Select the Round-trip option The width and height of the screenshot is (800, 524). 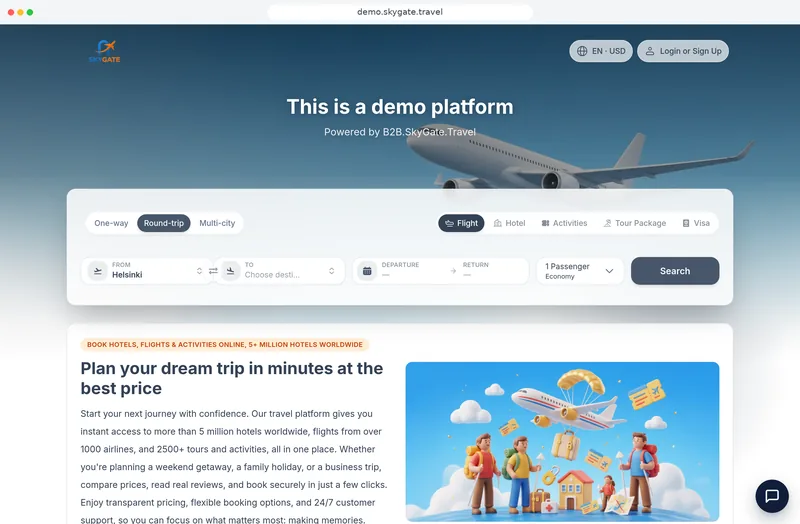tap(164, 223)
